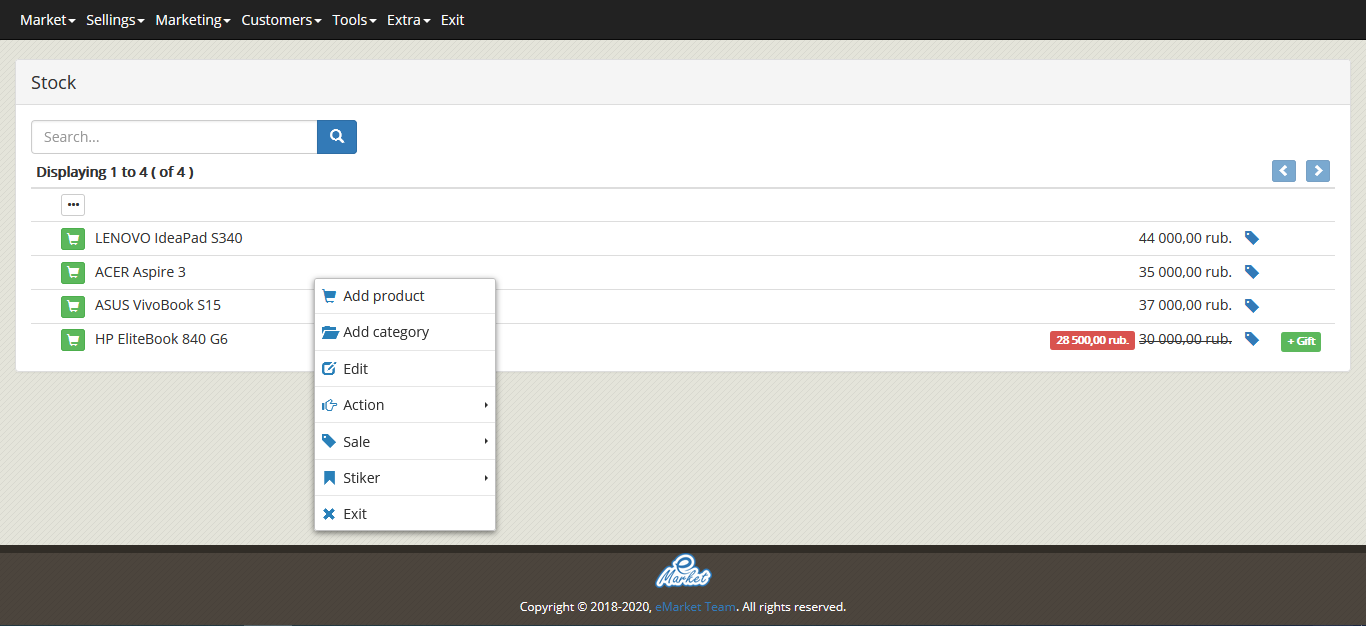Select the ACER Aspire 3 product name

pos(140,272)
